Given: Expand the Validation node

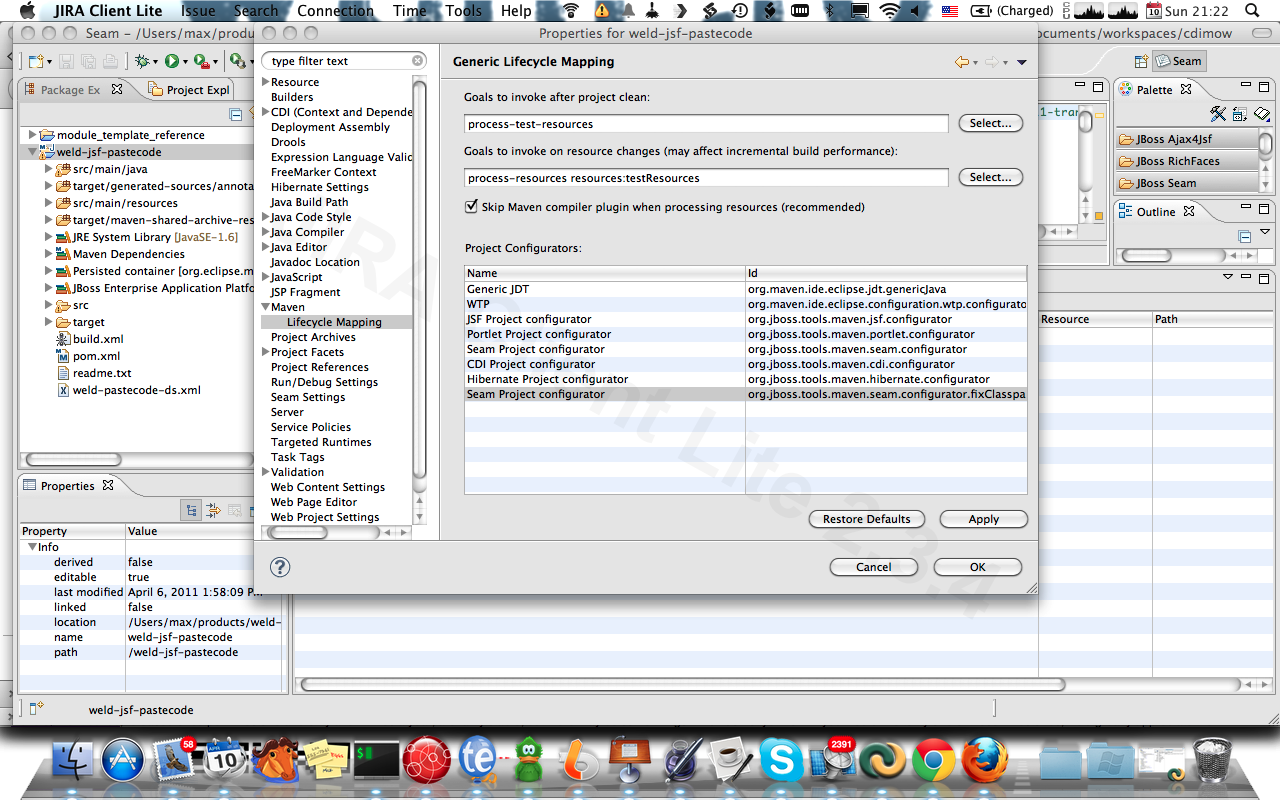Looking at the screenshot, I should (x=266, y=472).
